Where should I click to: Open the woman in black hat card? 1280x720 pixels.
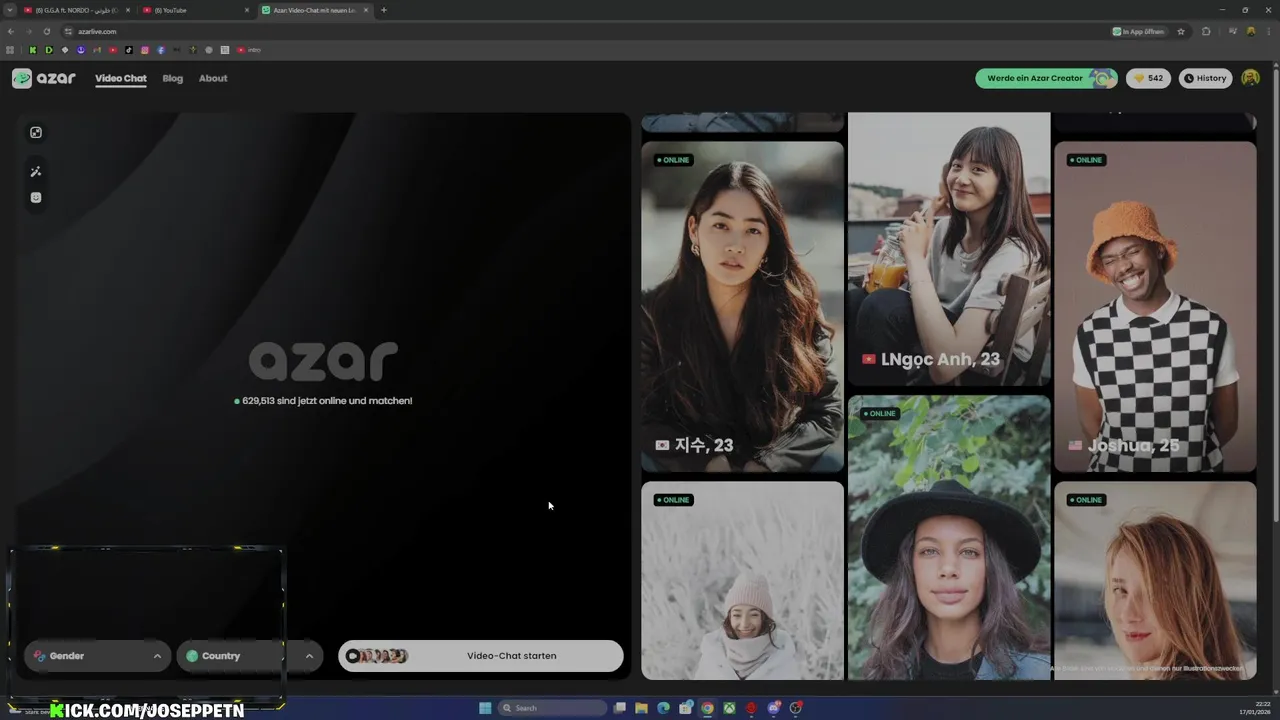click(949, 538)
